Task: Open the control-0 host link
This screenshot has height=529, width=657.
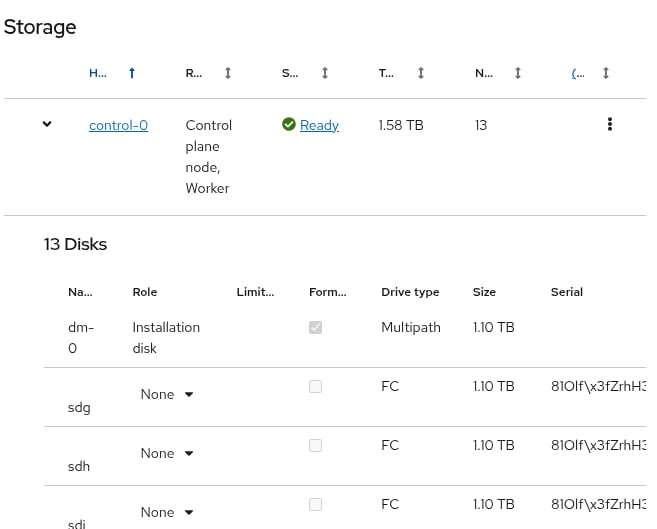Action: (119, 125)
